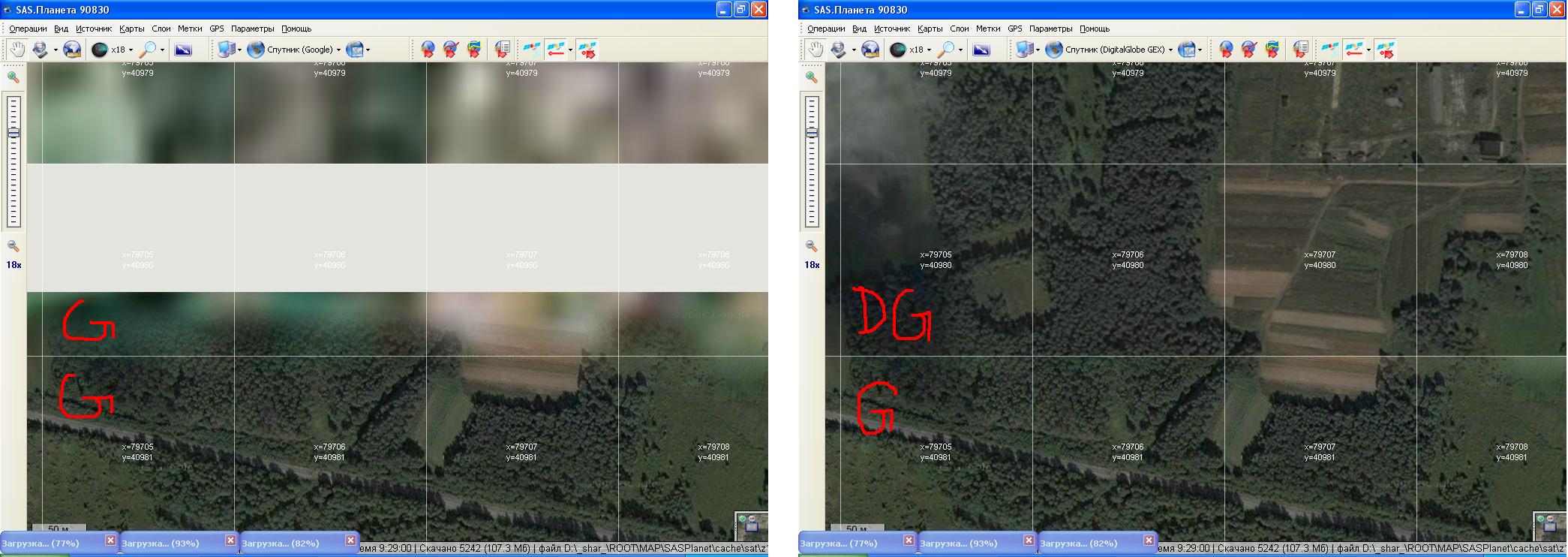Expand the x18 zoom level dropdown in left window
Screen dimensions: 1568x557
coord(131,50)
